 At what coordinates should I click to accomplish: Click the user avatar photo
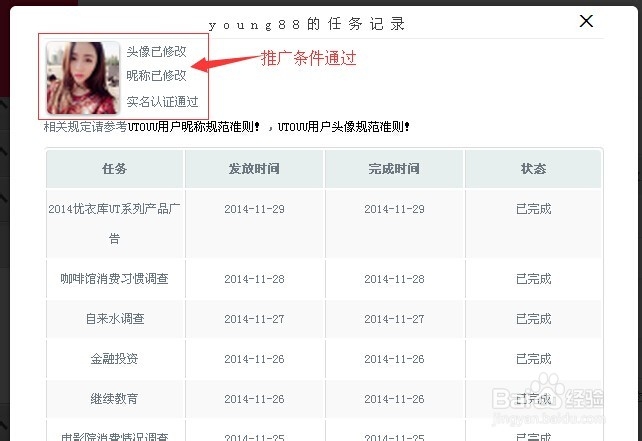point(83,77)
